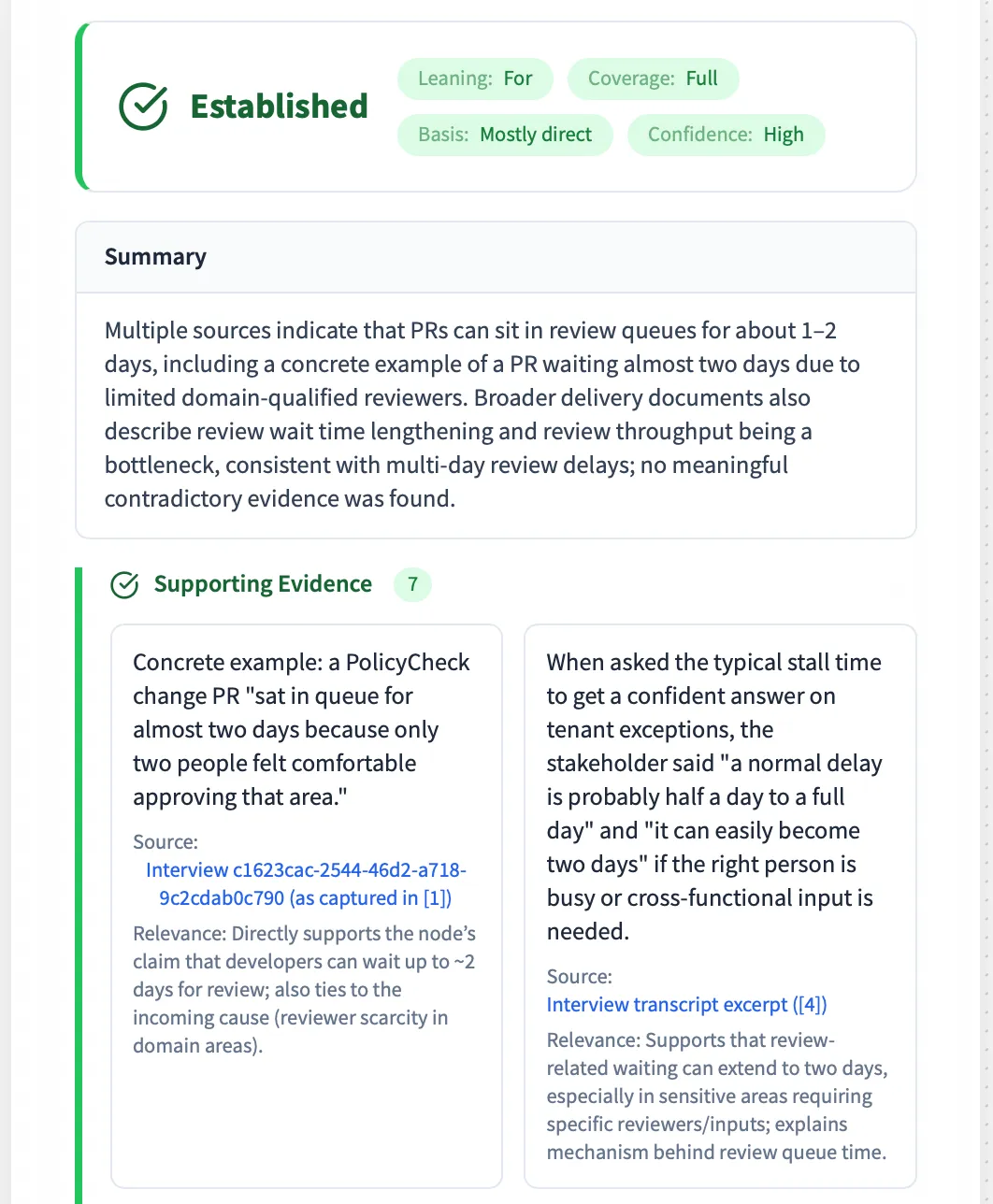Click the Summary section header
This screenshot has width=993, height=1204.
155,257
